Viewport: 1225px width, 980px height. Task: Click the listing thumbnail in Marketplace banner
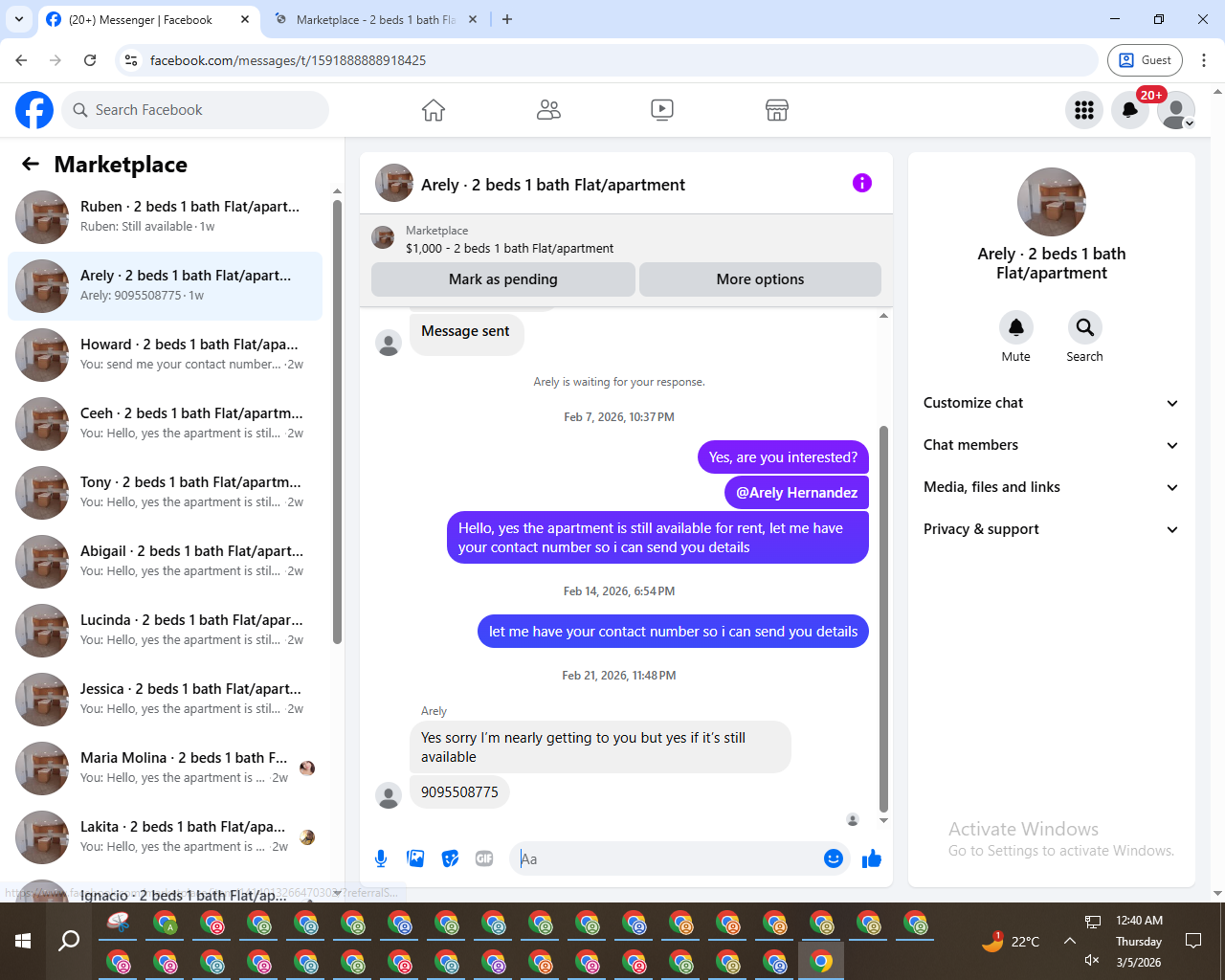coord(383,238)
